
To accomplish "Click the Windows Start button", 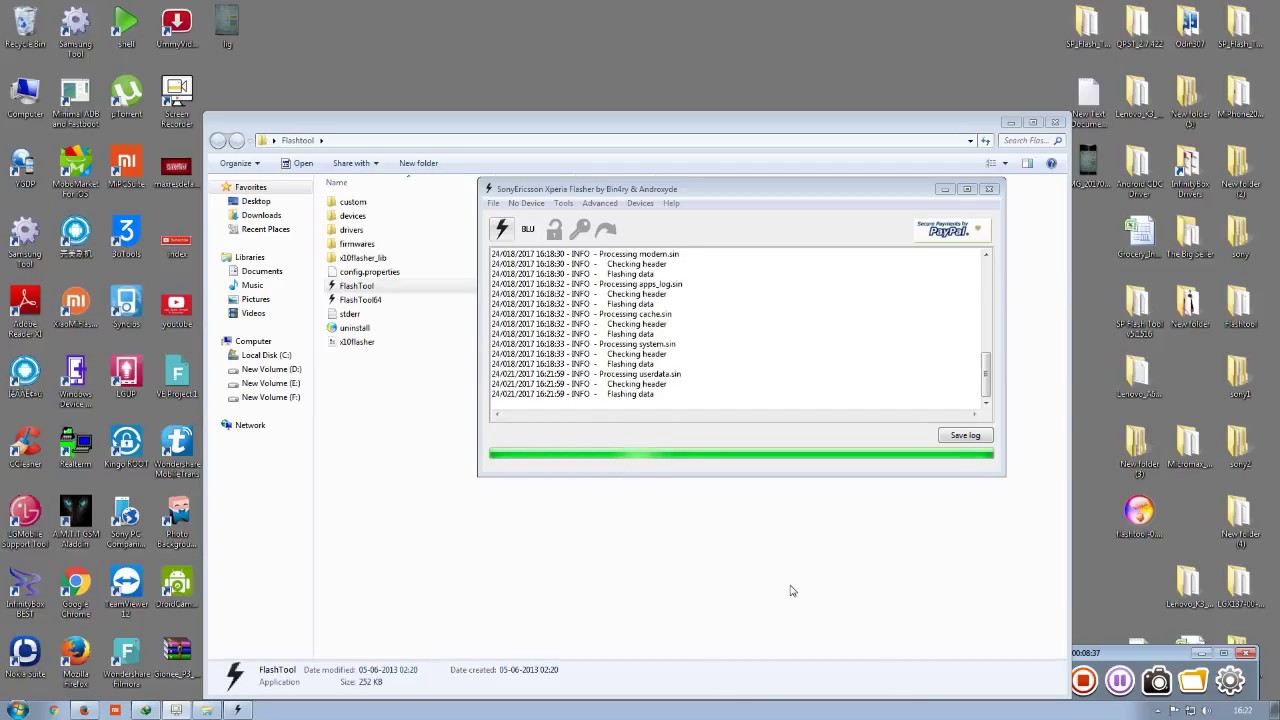I will pyautogui.click(x=18, y=710).
